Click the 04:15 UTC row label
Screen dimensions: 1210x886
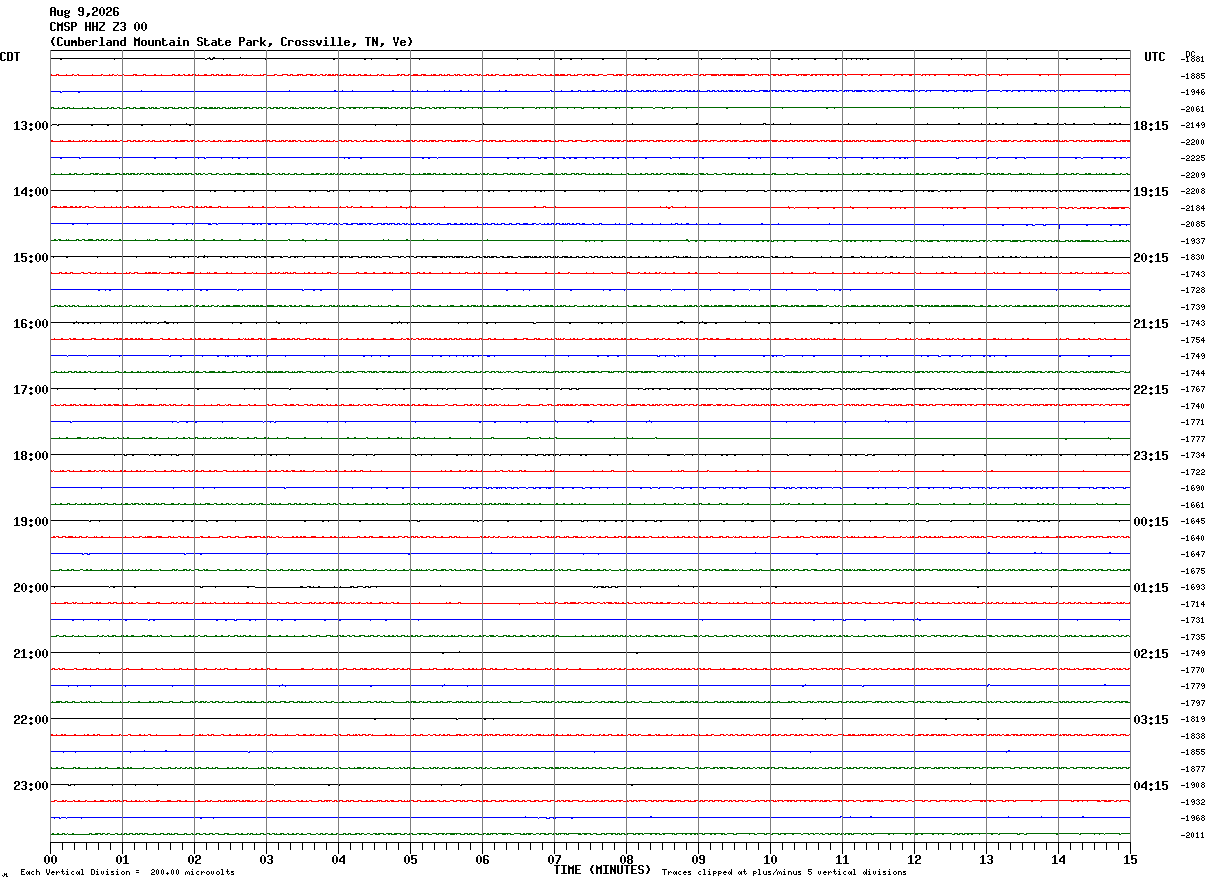[x=1150, y=785]
